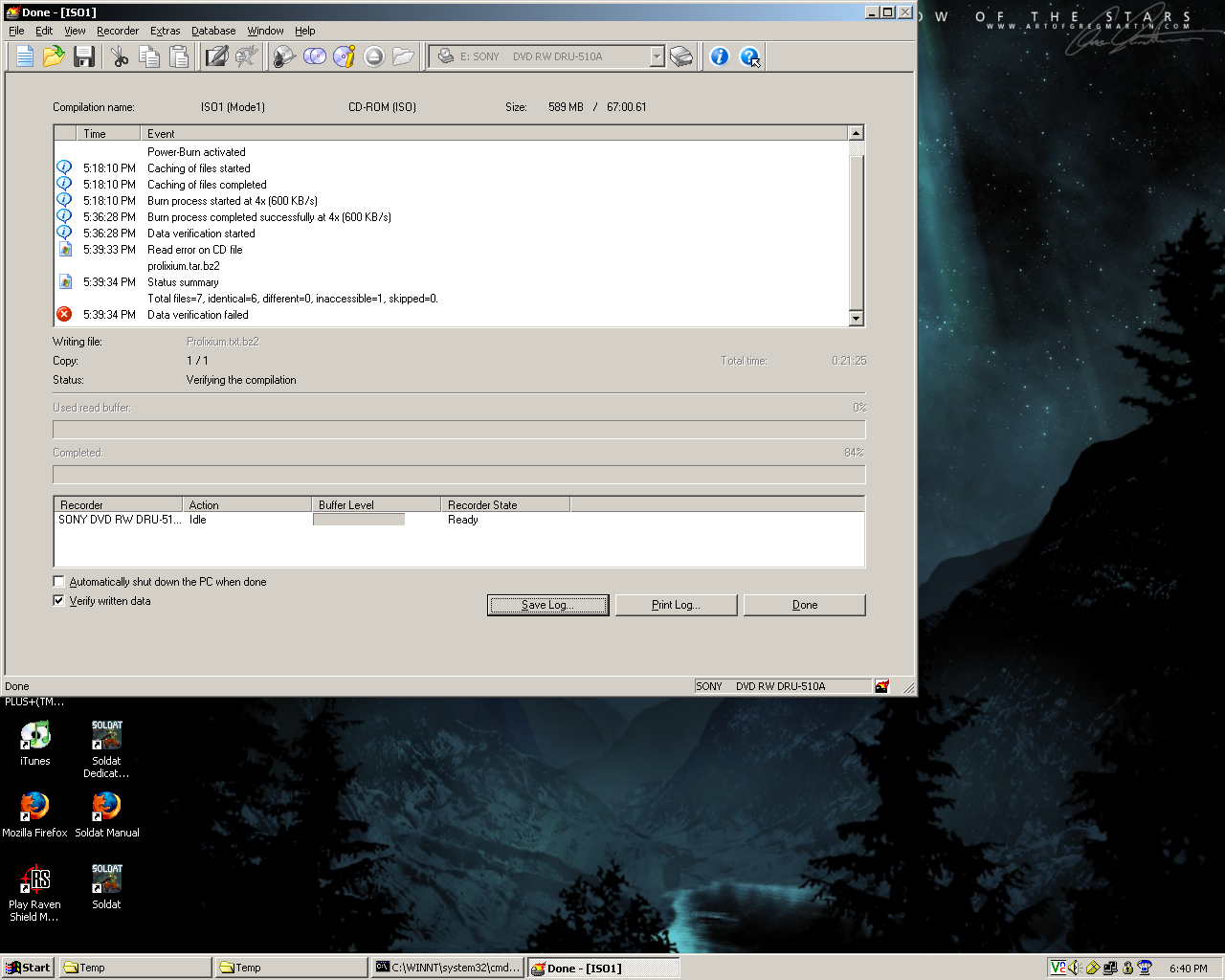
Task: Click the Burn disc toolbar icon
Action: (285, 56)
